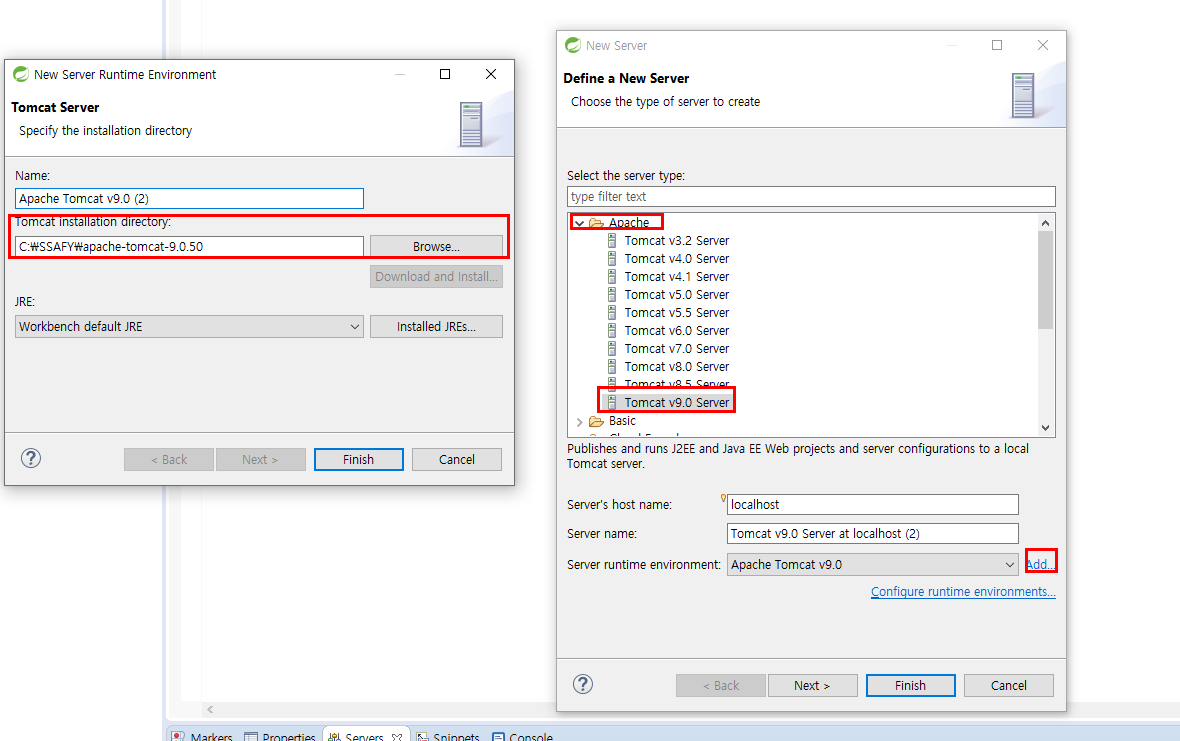This screenshot has height=741, width=1180.
Task: Close the New Server window
Action: click(1043, 45)
